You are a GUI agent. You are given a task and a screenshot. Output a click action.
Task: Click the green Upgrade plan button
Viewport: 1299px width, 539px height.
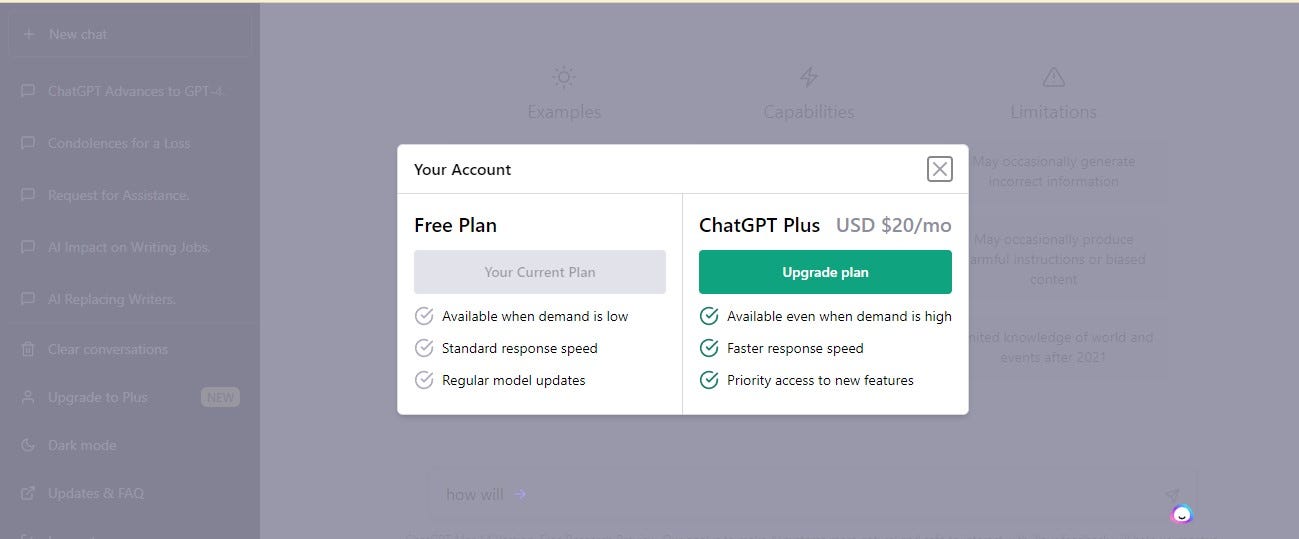tap(825, 272)
